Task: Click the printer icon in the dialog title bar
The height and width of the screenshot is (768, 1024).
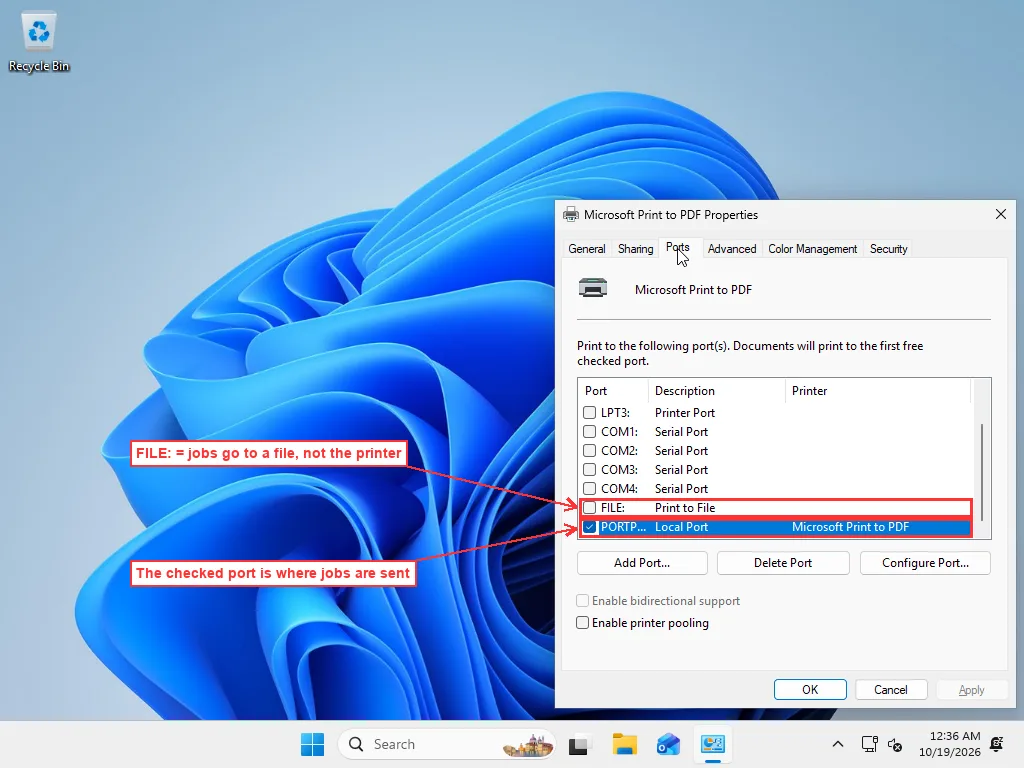Action: click(x=571, y=214)
